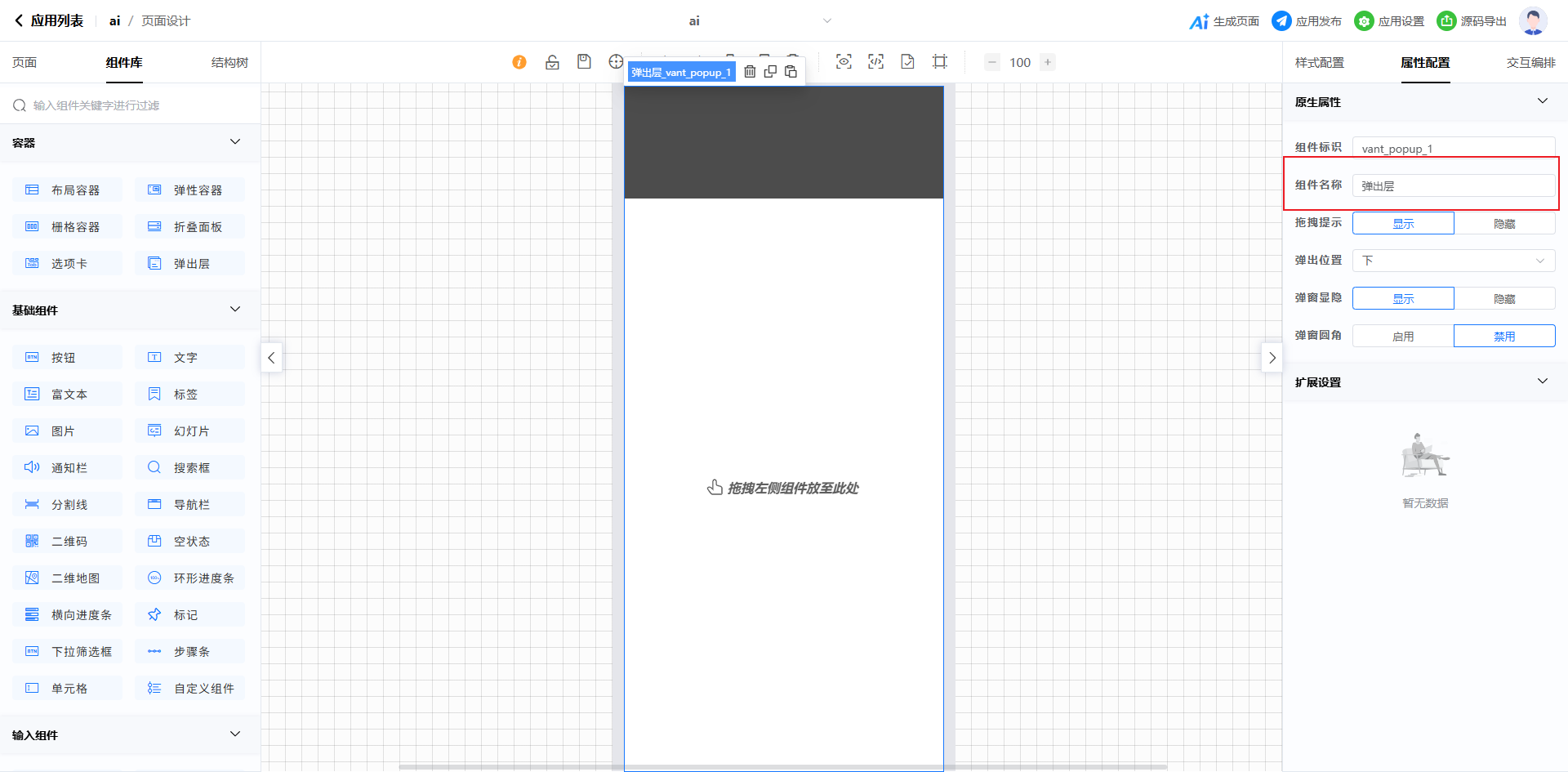The image size is (1568, 772).
Task: Click the orange info icon in toolbar
Action: pyautogui.click(x=519, y=62)
